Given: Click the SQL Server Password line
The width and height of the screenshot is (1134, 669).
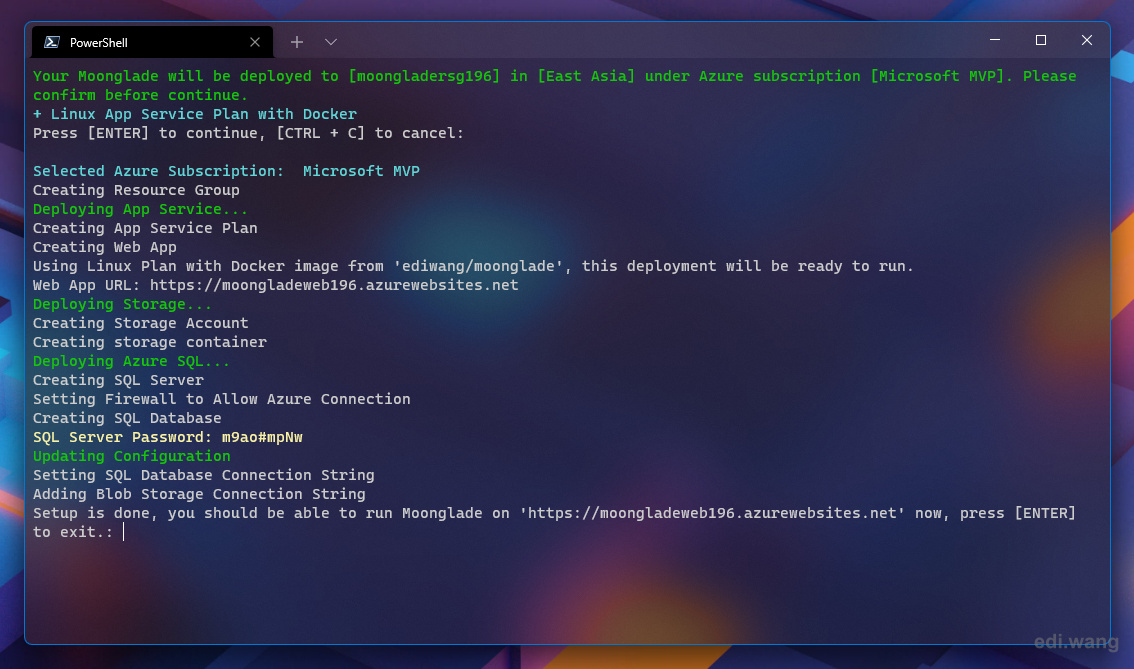Looking at the screenshot, I should click(x=168, y=437).
